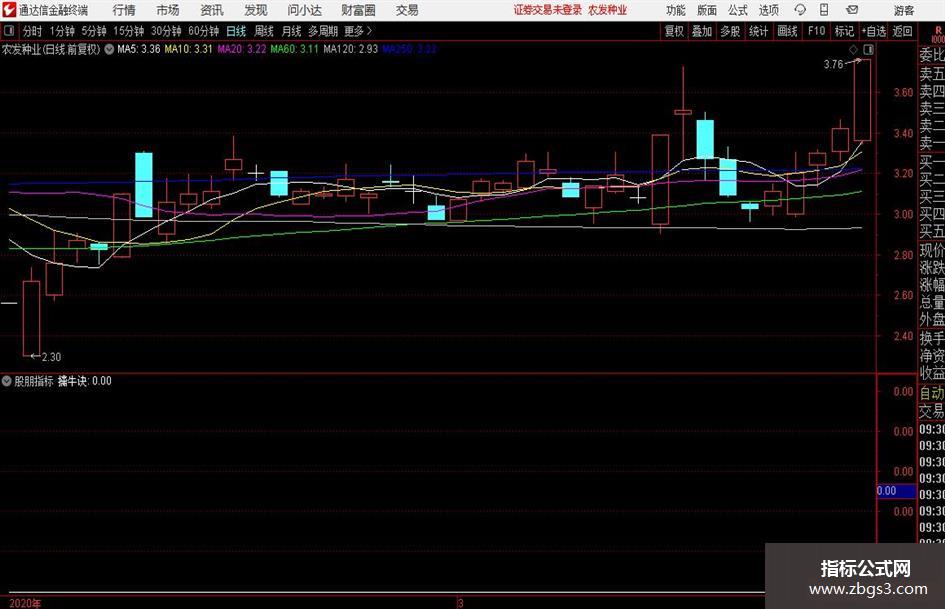This screenshot has height=609, width=945.
Task: Open F10 company info
Action: click(817, 31)
